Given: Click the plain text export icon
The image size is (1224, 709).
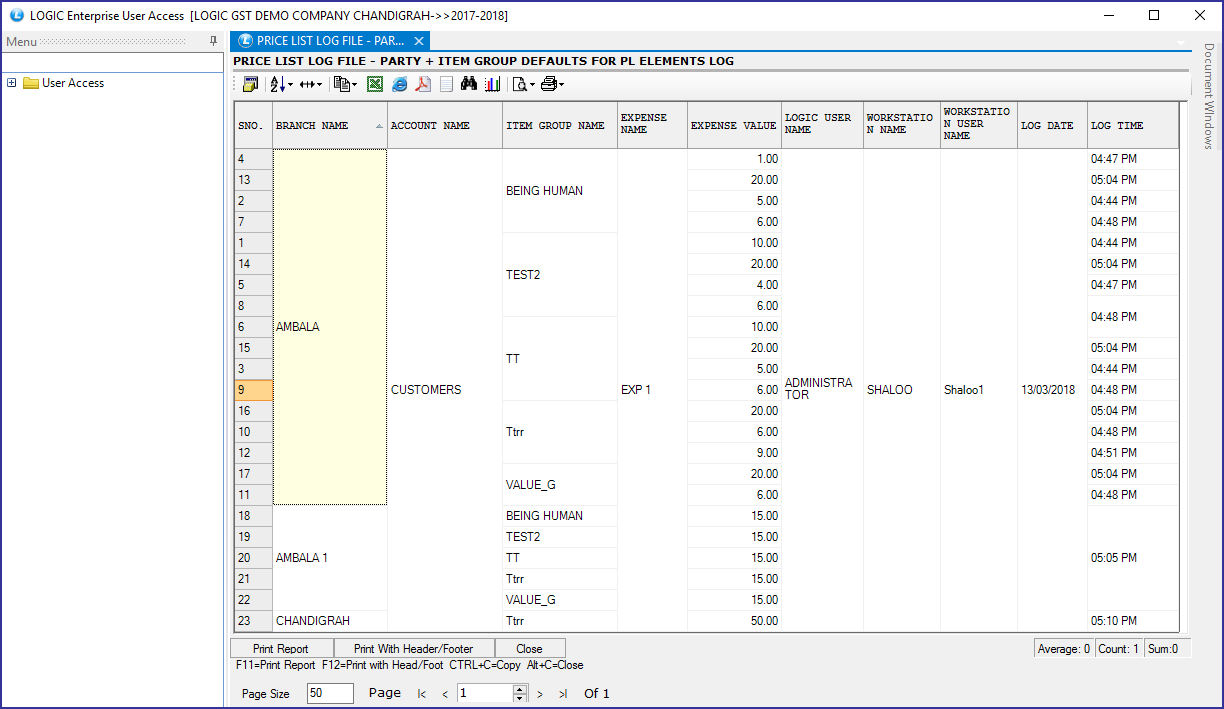Looking at the screenshot, I should [446, 84].
